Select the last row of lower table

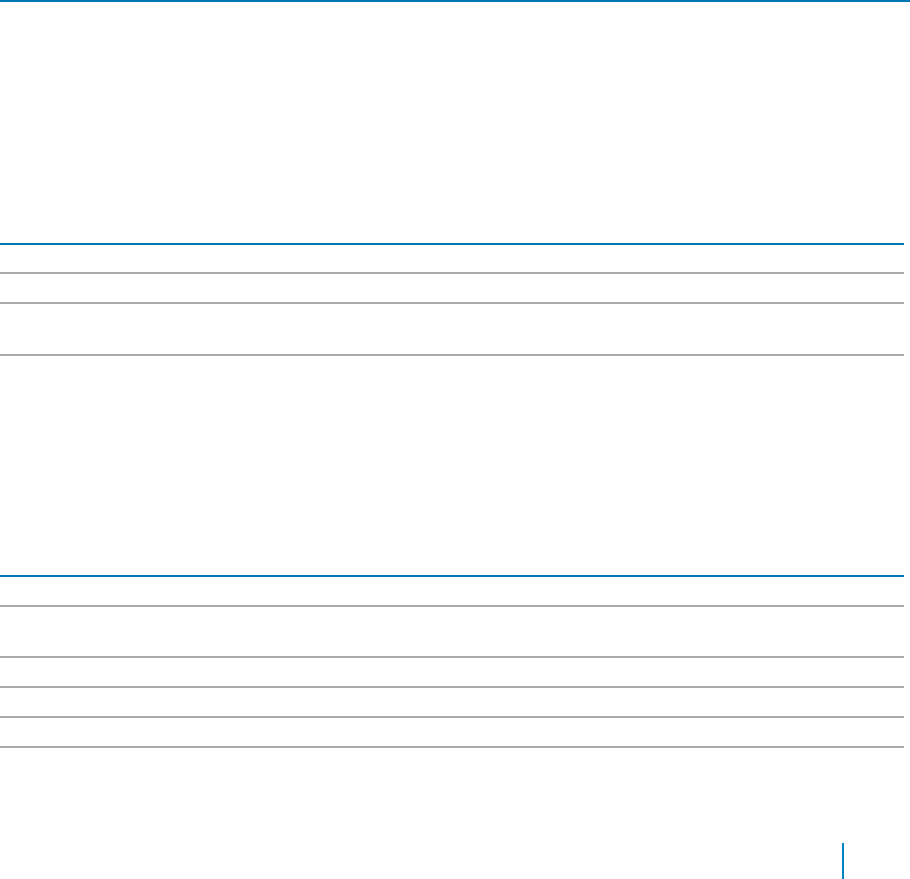coord(452,732)
